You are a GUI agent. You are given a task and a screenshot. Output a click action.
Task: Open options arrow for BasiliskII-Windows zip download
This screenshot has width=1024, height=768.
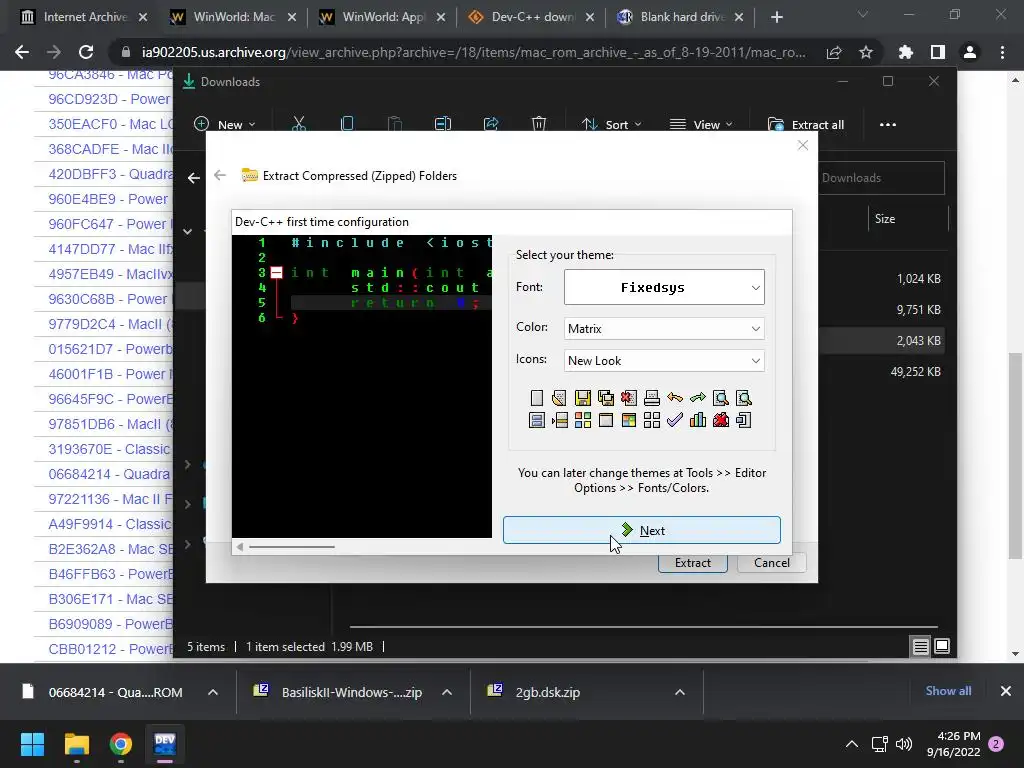[447, 692]
